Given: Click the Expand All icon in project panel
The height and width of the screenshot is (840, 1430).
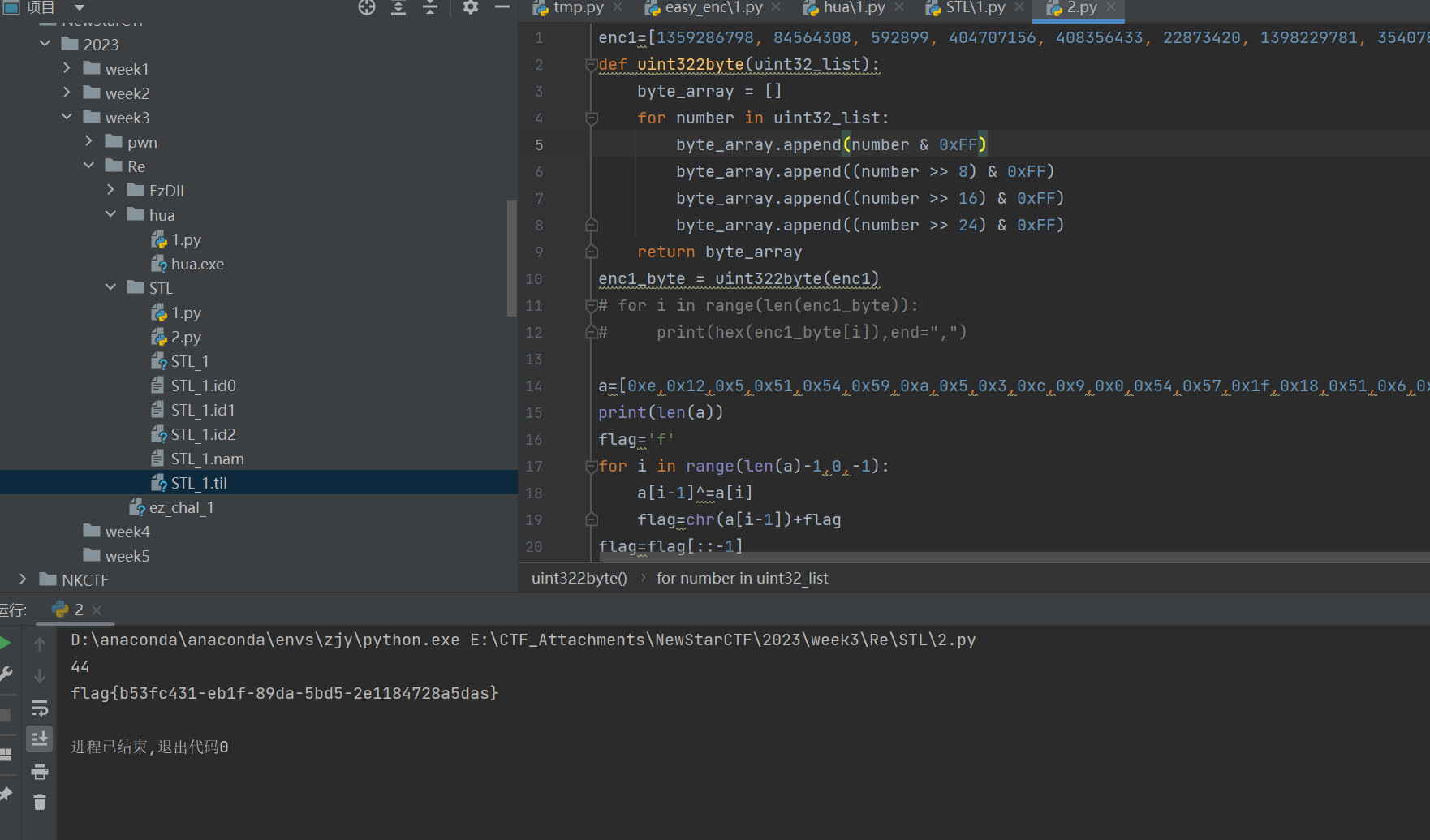Looking at the screenshot, I should pos(398,7).
